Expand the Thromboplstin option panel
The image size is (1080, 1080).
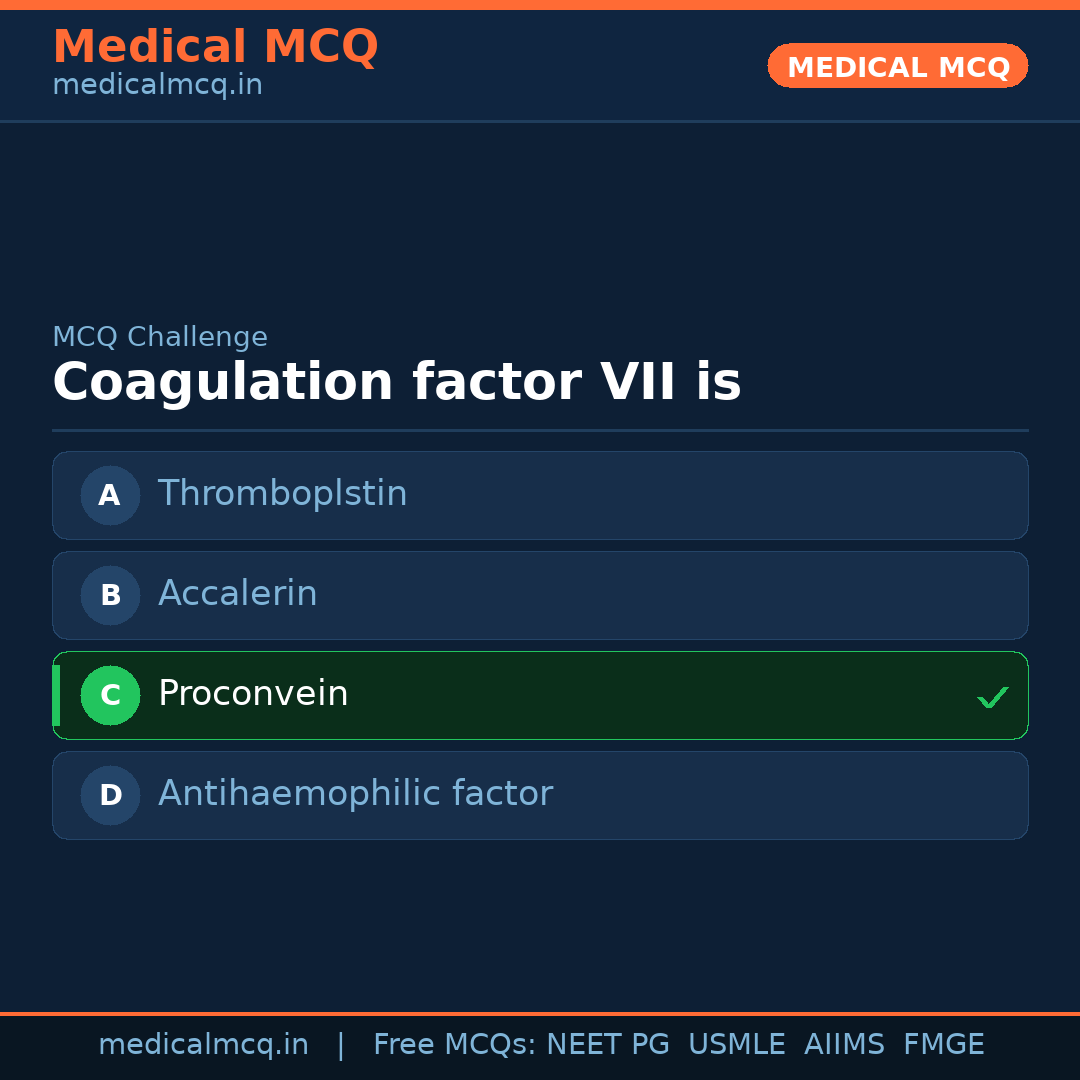point(540,495)
